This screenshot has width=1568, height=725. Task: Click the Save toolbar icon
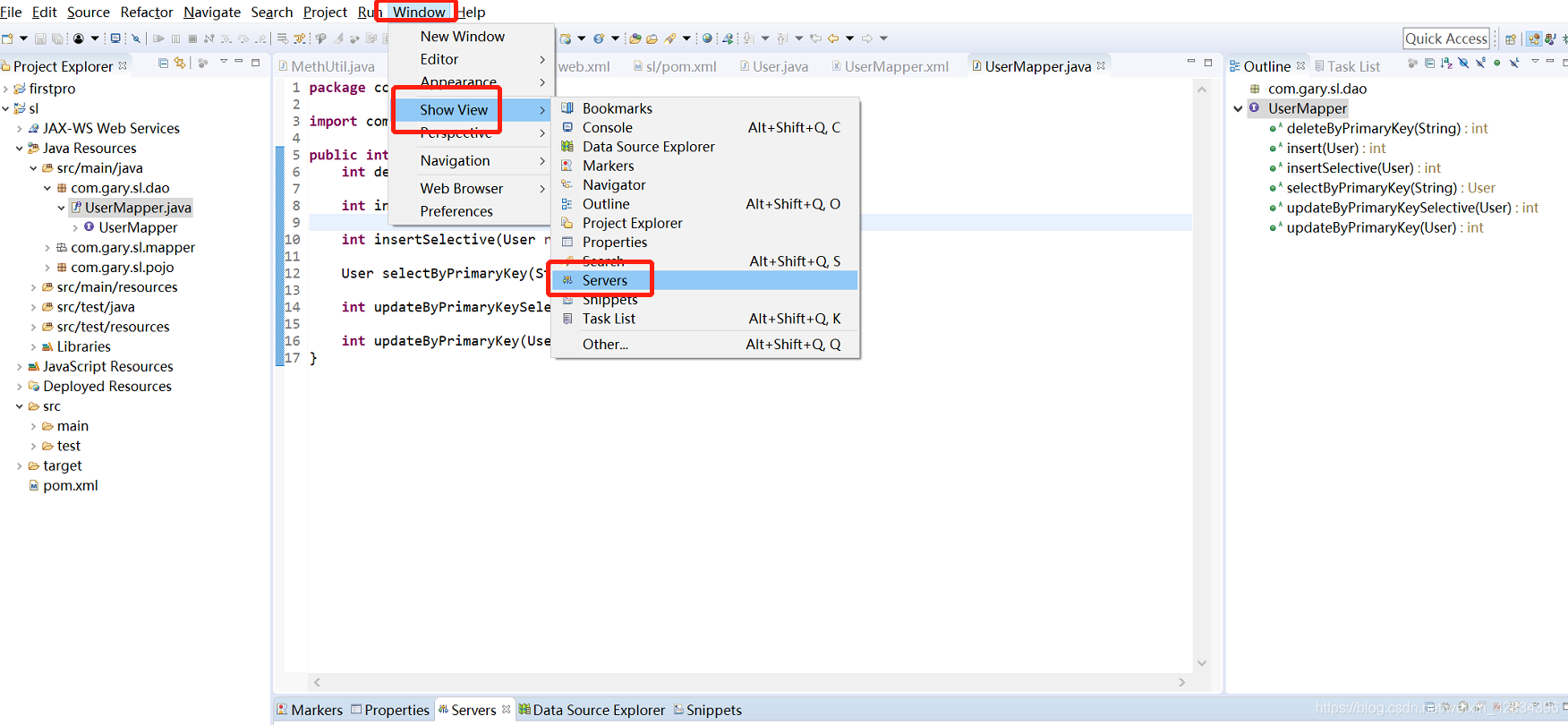[x=40, y=38]
